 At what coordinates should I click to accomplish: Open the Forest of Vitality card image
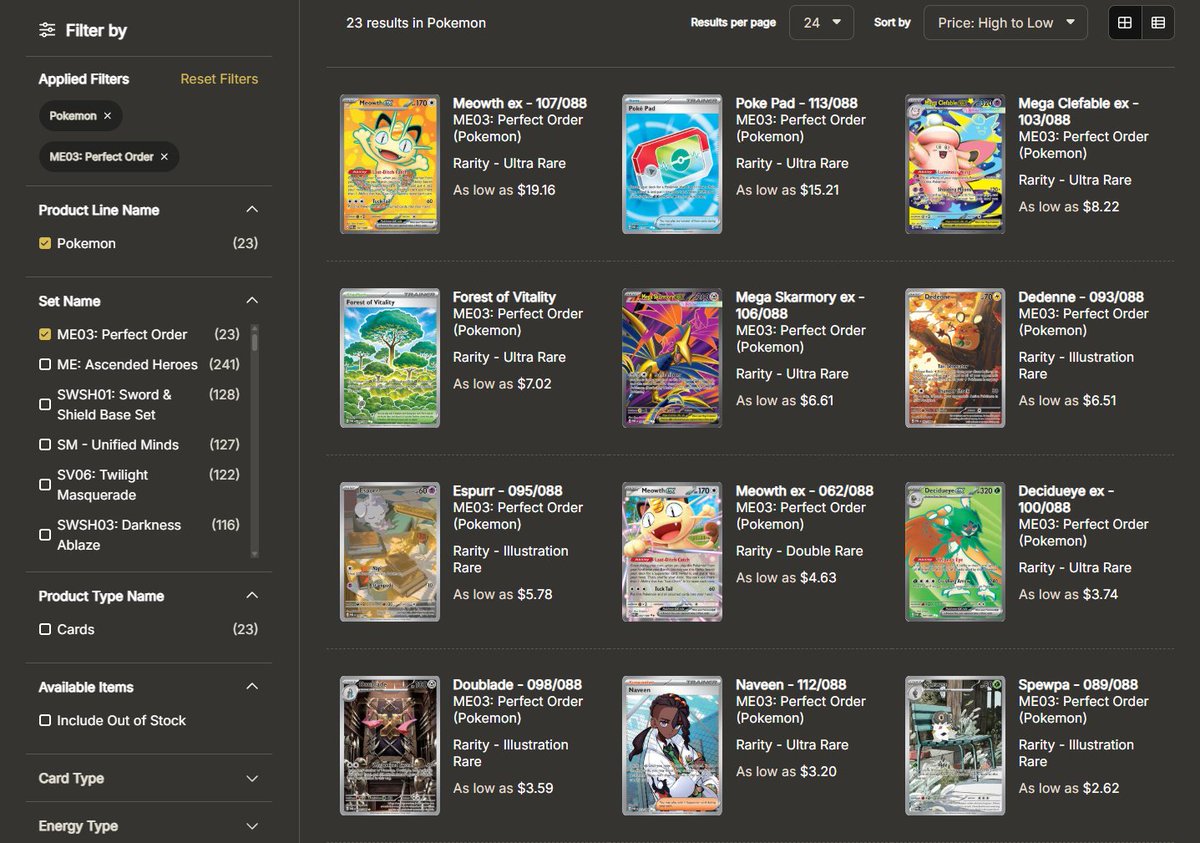[x=390, y=358]
